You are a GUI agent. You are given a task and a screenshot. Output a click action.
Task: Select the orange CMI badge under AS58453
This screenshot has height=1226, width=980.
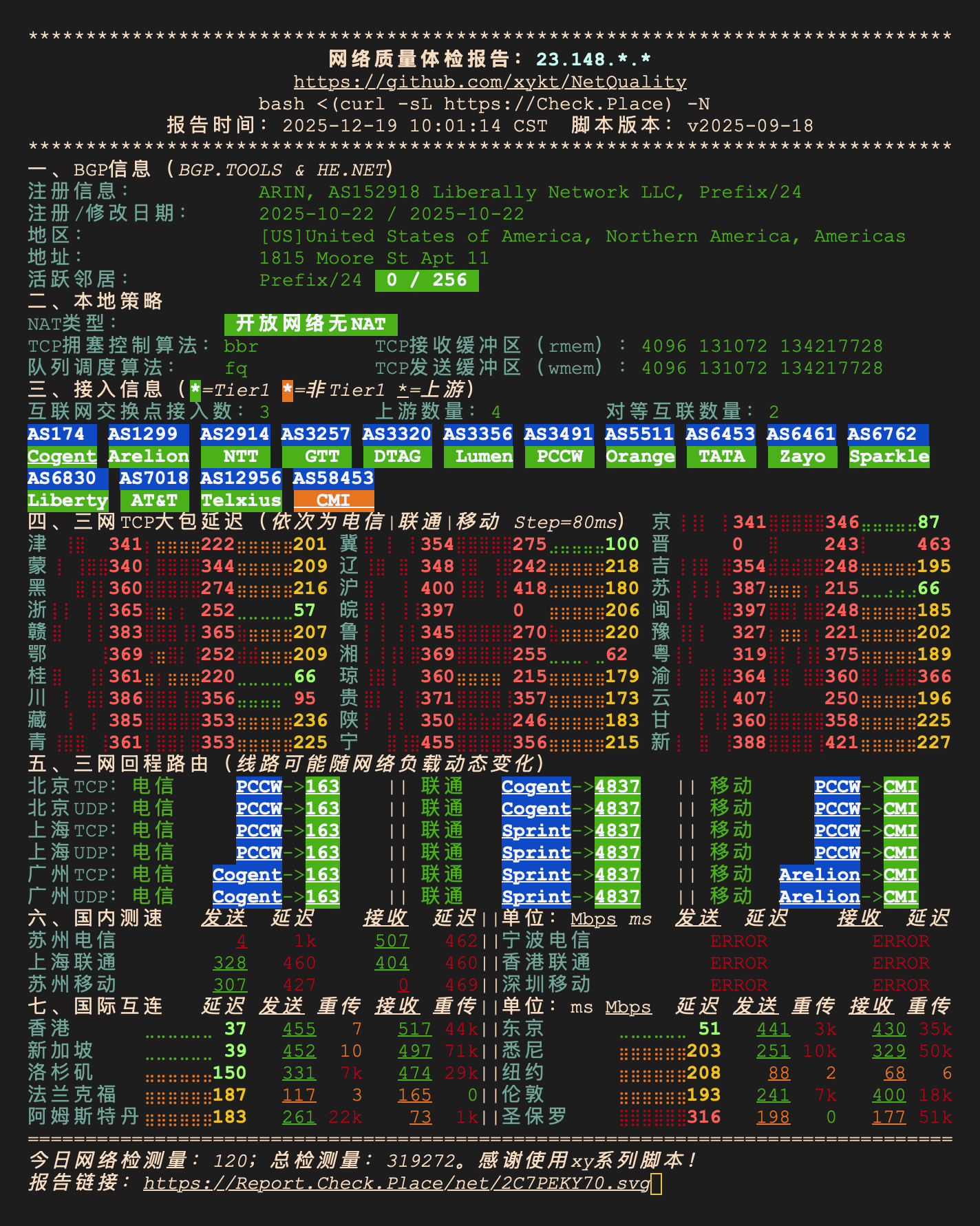[x=333, y=500]
